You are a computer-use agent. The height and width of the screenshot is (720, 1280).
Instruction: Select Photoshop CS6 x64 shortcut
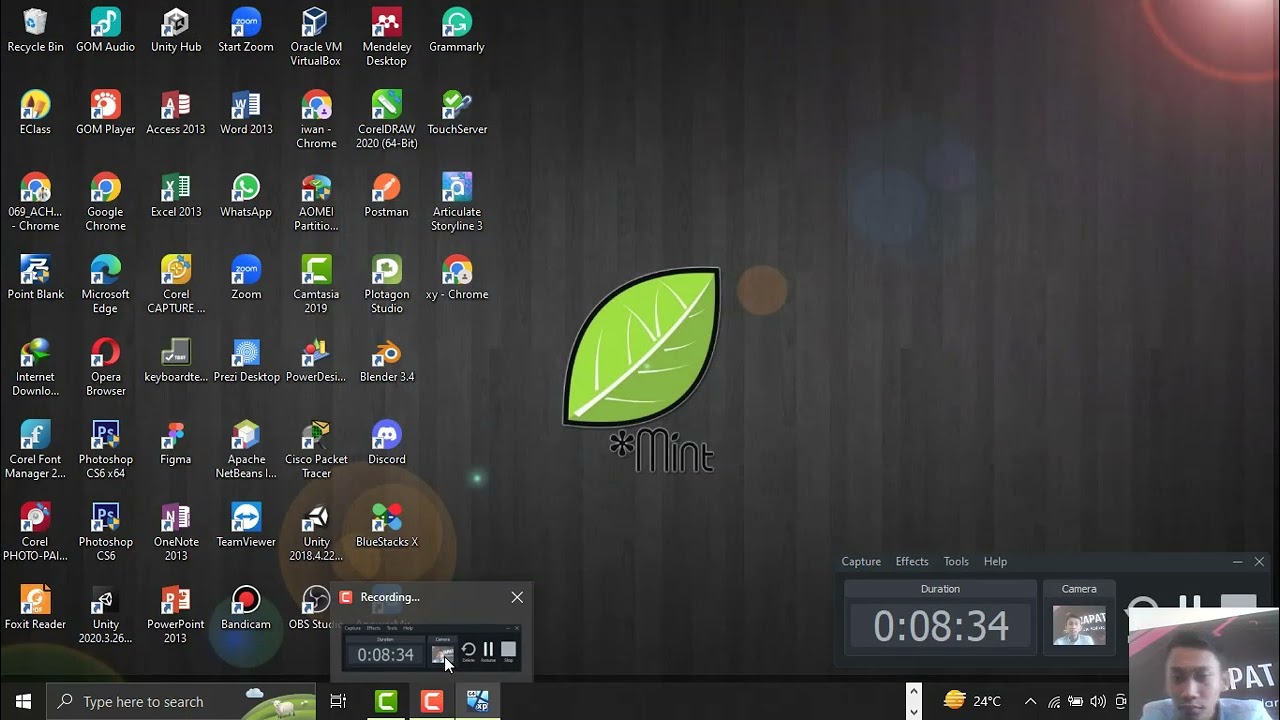105,450
